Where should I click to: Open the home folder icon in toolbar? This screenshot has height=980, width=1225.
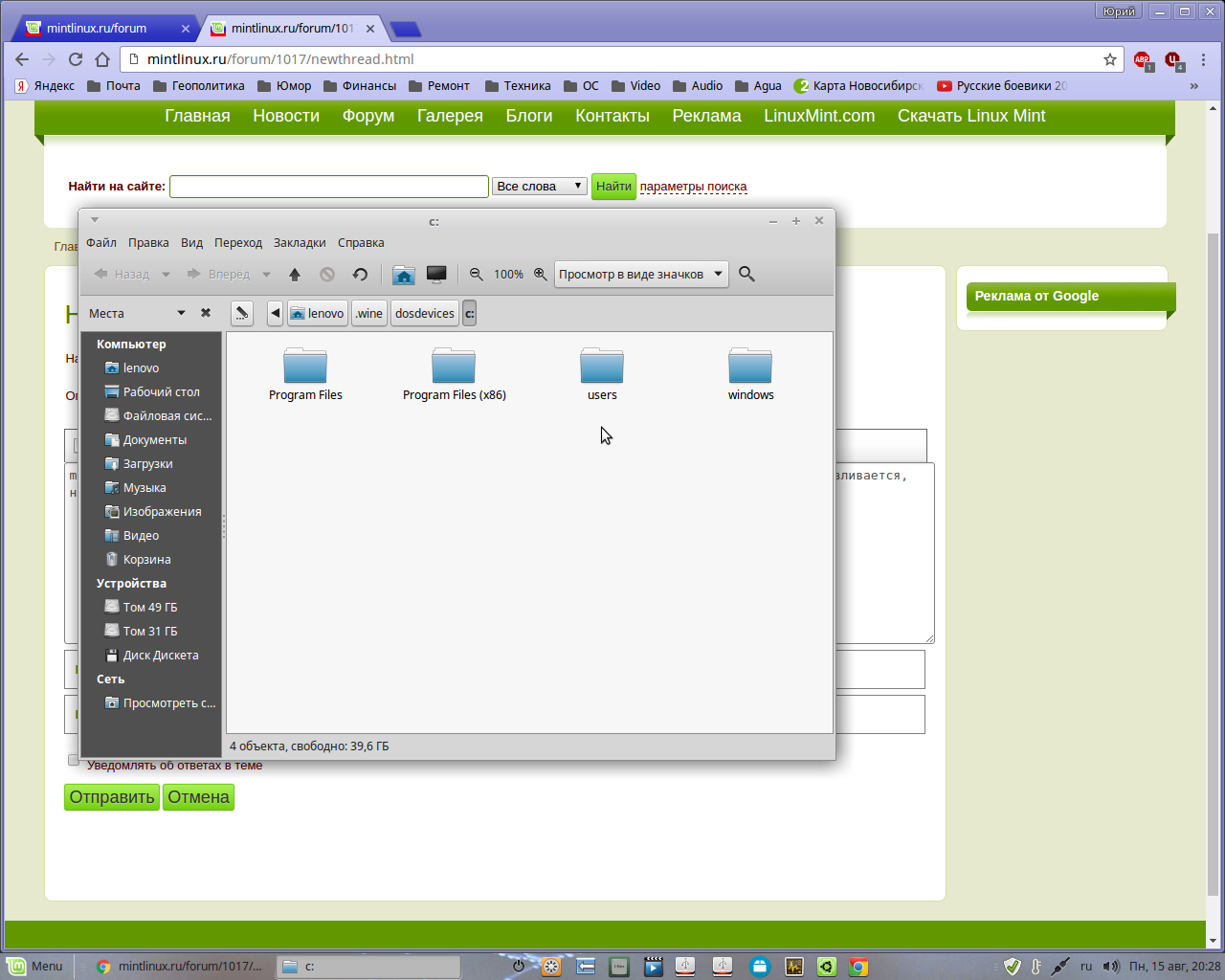(404, 275)
